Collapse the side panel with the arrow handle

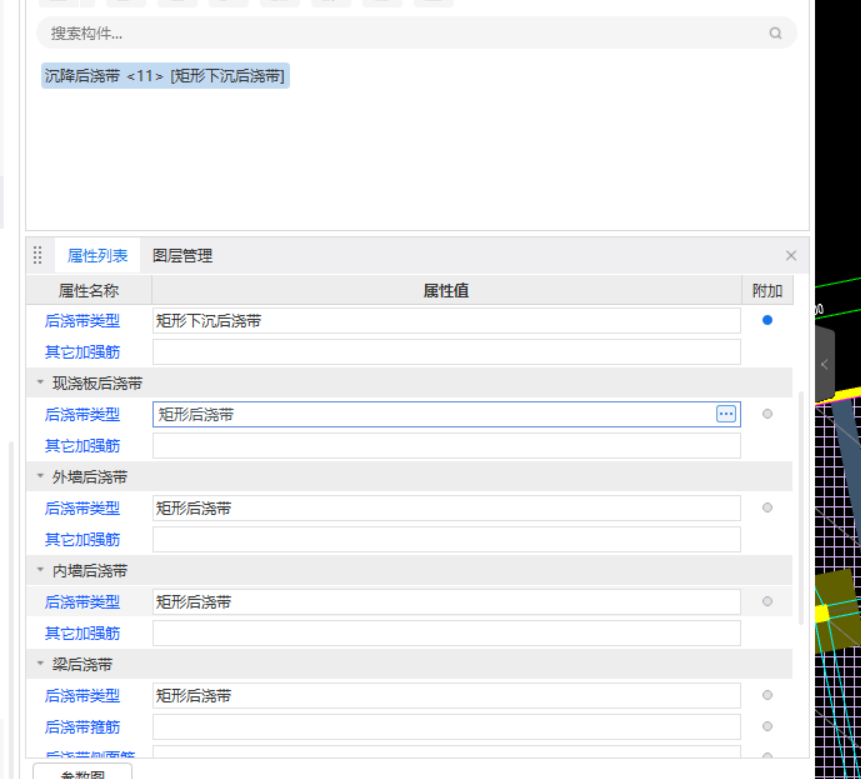pos(824,365)
